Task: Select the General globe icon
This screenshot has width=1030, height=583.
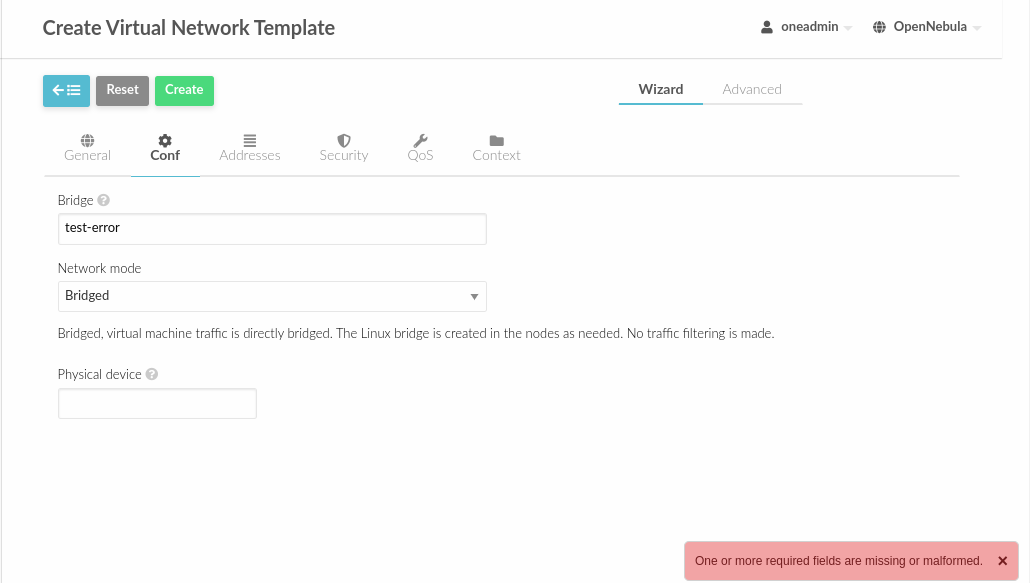Action: point(87,139)
